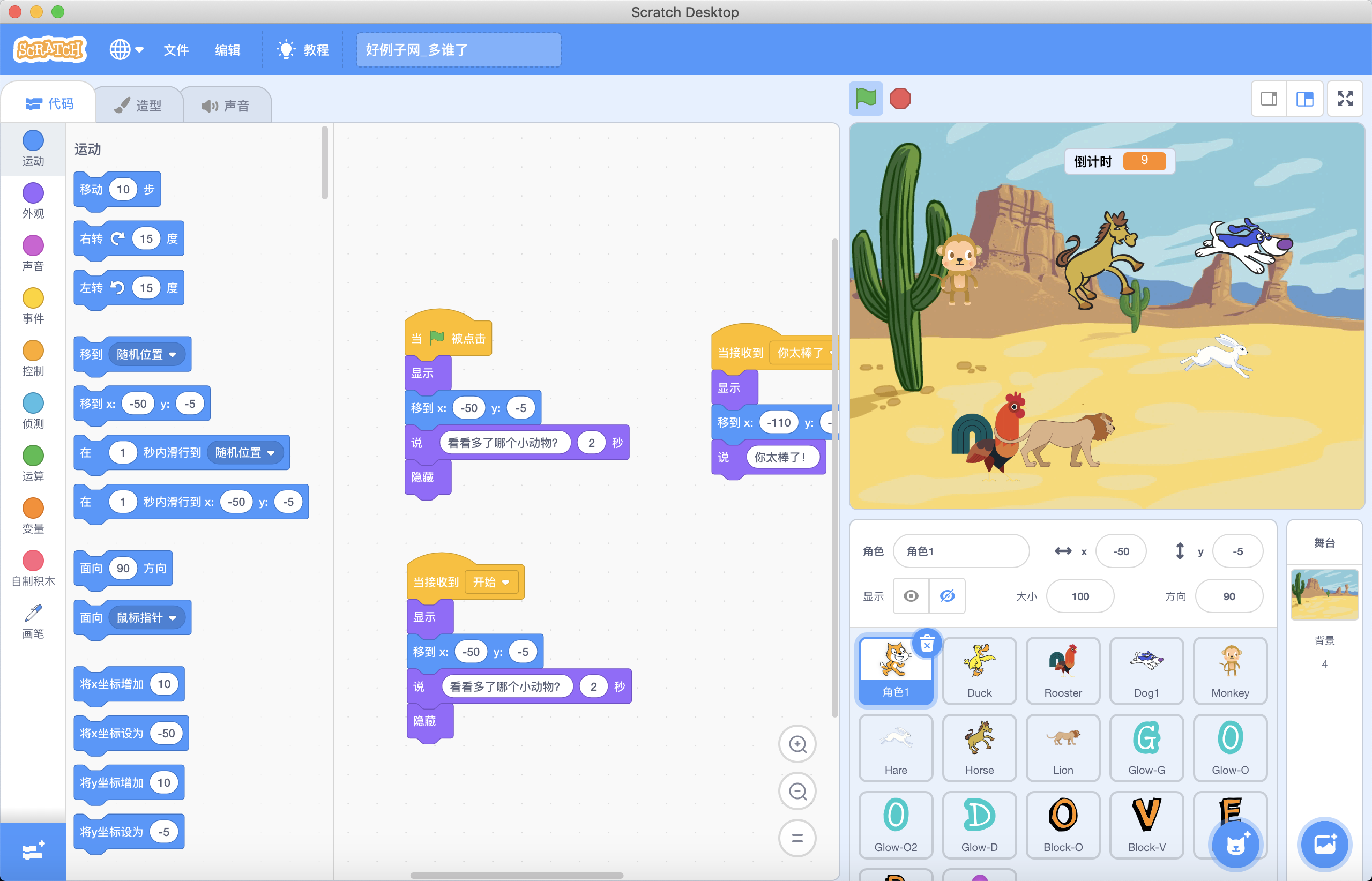Show the sprite with eye icon

click(x=911, y=596)
